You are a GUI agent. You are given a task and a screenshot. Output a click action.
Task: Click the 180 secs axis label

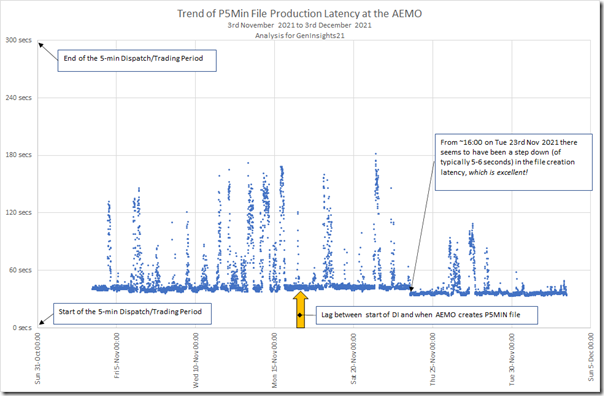(18, 155)
